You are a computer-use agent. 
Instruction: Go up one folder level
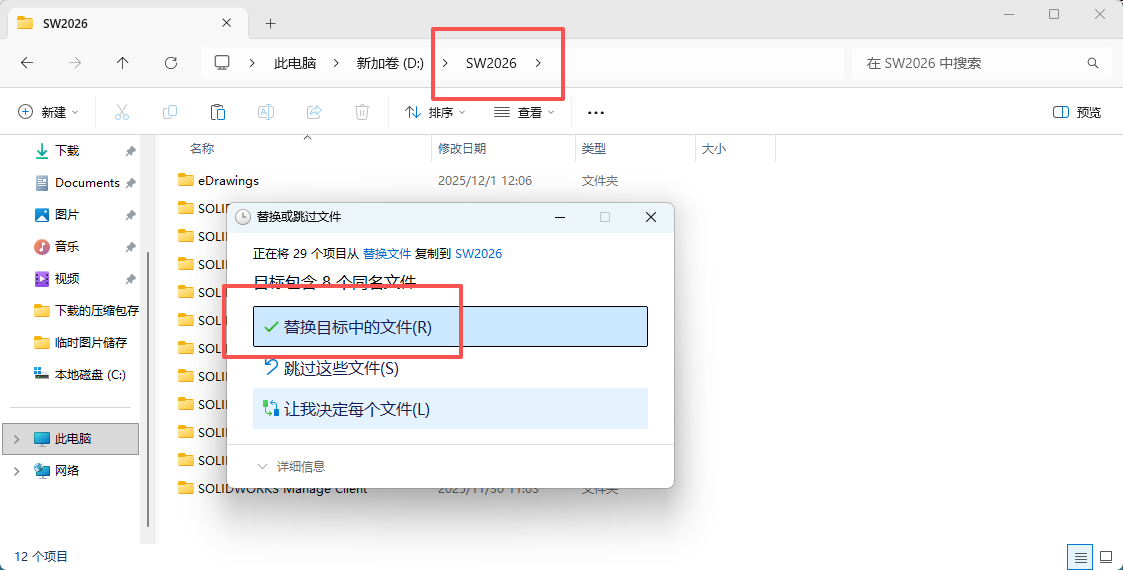click(x=122, y=63)
